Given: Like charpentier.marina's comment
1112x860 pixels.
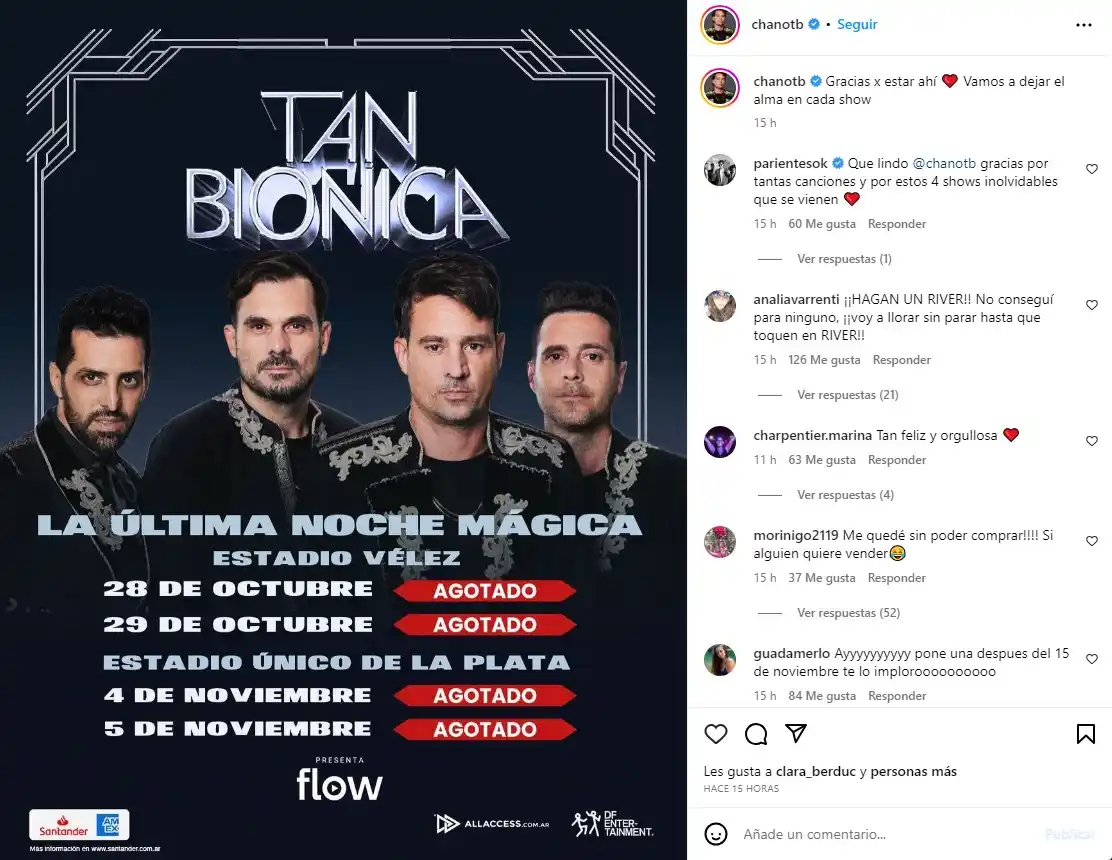Looking at the screenshot, I should (1091, 441).
